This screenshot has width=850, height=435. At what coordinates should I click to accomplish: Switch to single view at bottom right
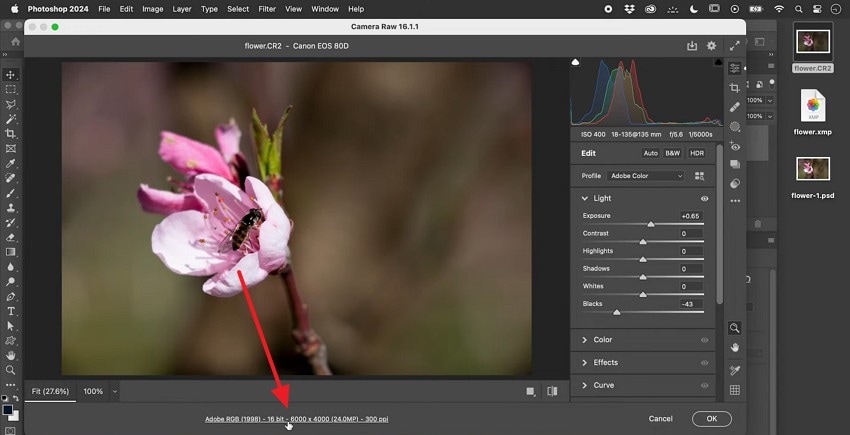[x=531, y=391]
